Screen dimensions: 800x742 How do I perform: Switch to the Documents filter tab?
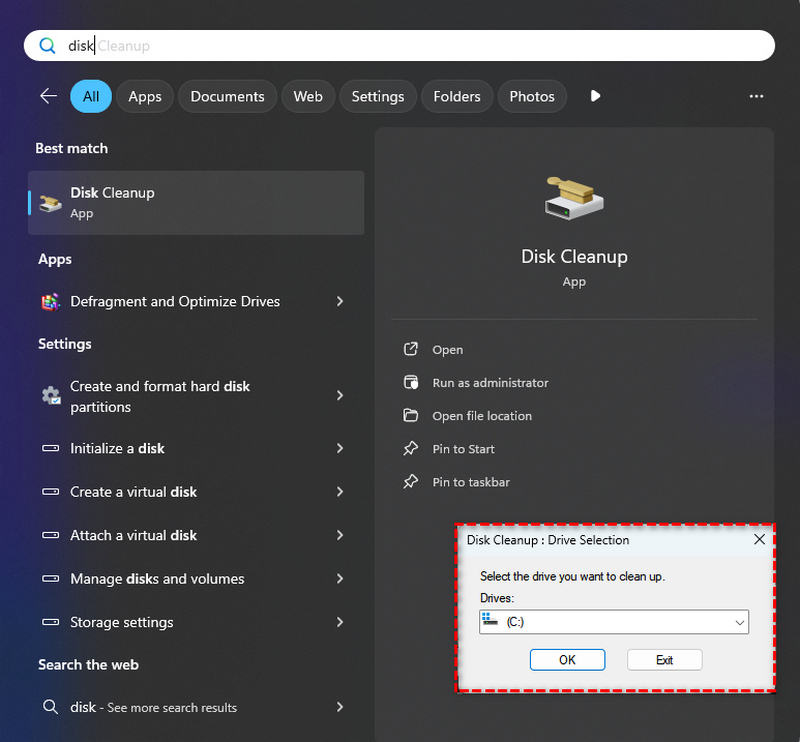[228, 96]
